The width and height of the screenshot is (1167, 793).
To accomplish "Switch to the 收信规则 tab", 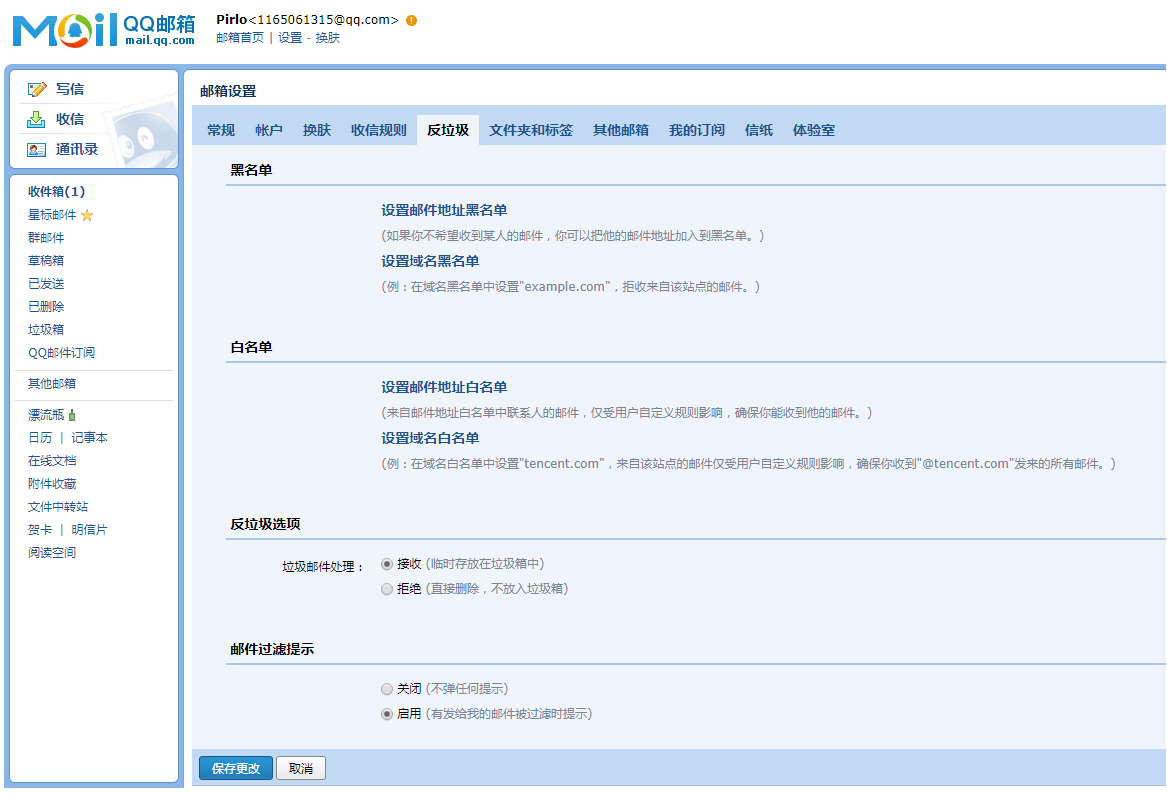I will 378,130.
